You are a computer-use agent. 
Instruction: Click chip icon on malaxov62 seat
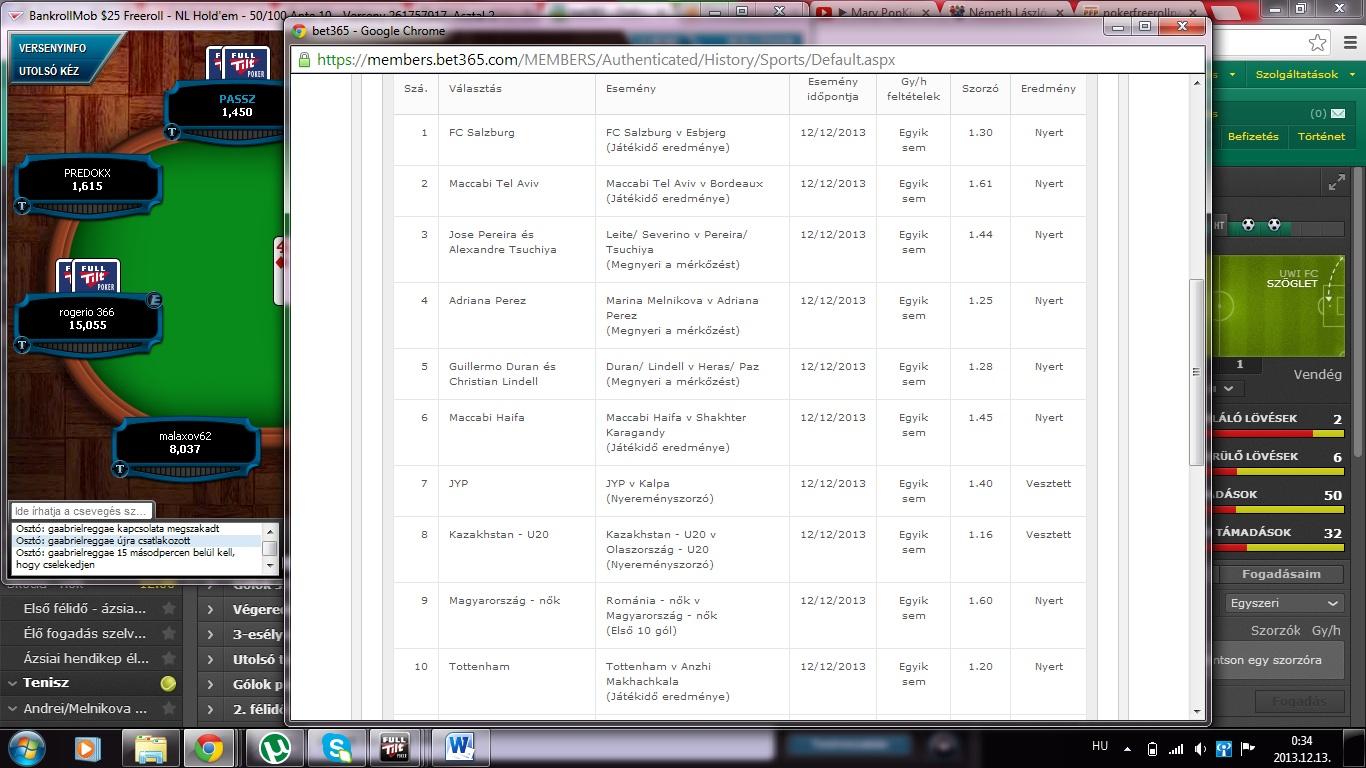click(x=120, y=469)
